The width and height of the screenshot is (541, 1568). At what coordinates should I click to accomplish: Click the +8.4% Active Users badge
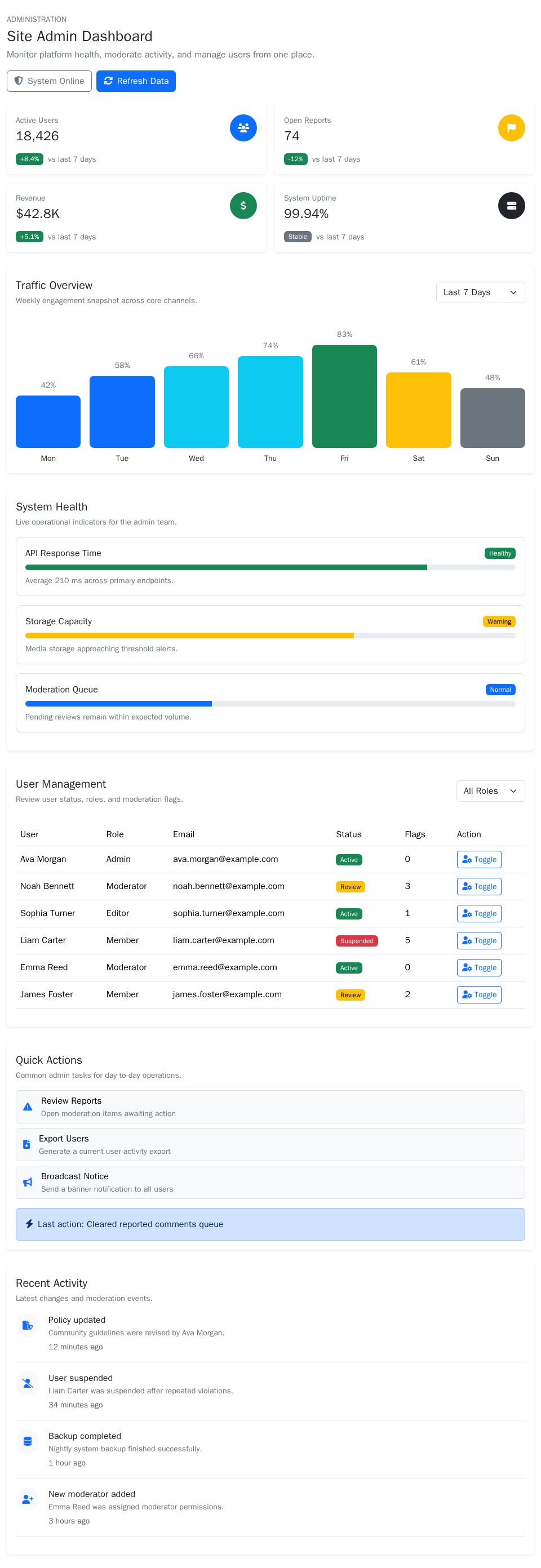pos(29,159)
